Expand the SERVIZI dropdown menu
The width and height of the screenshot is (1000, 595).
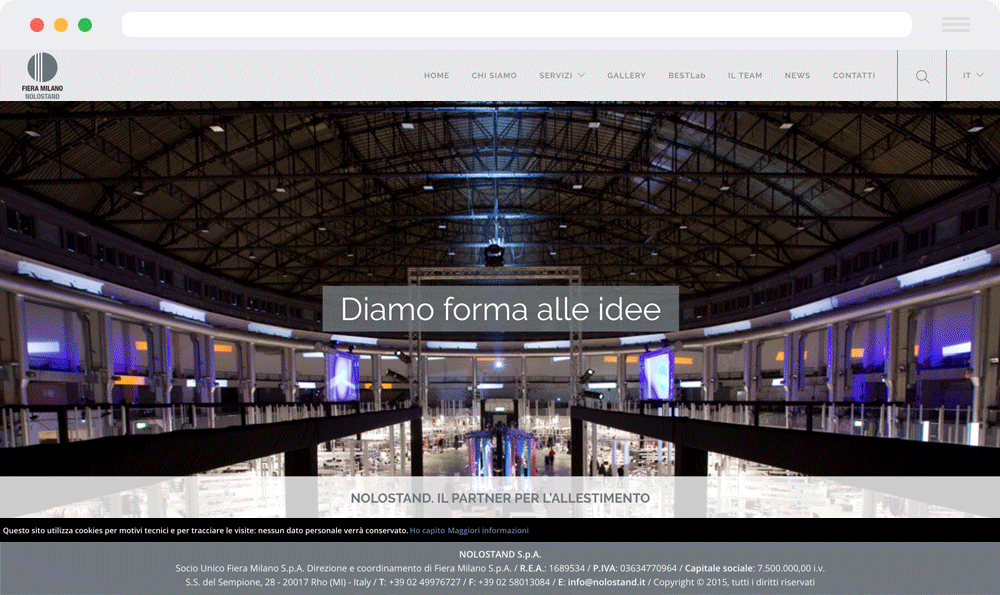[x=561, y=76]
